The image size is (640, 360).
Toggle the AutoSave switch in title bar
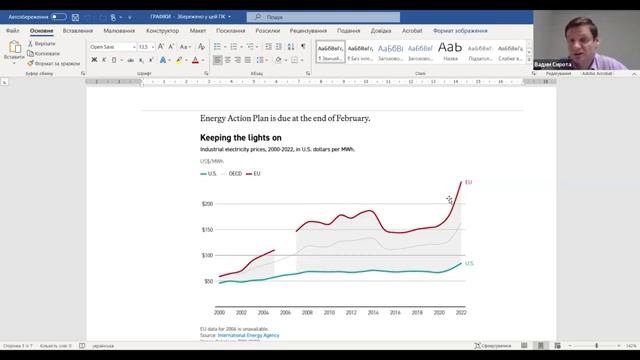59,17
